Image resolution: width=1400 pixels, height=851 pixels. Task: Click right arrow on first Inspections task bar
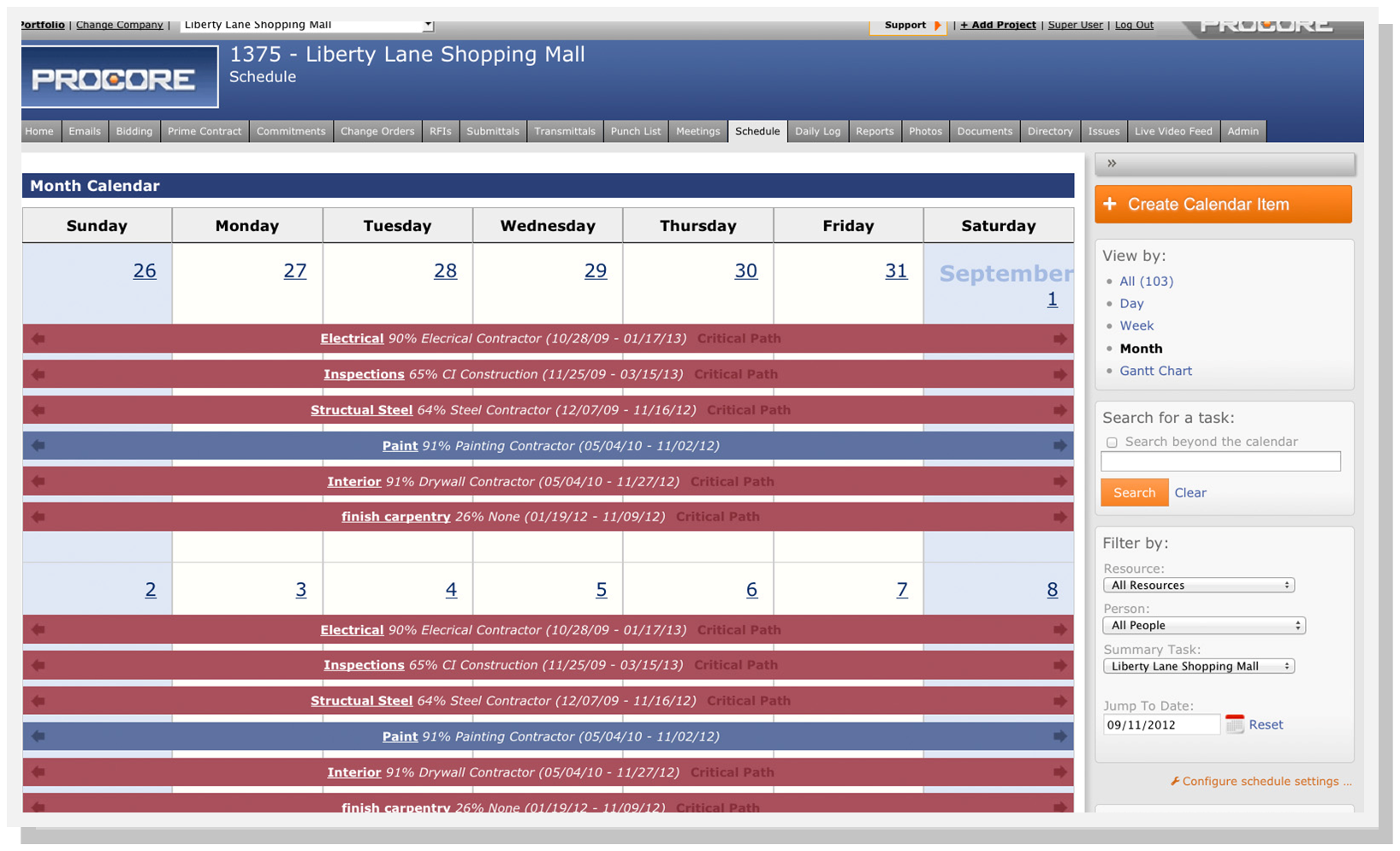(1059, 375)
